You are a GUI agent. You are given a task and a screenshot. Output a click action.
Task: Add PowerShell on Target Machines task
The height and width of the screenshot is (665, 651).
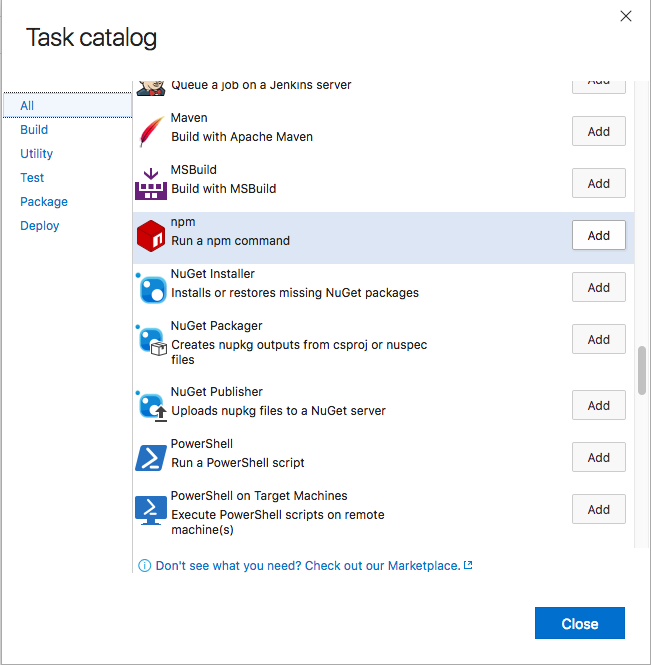[598, 509]
